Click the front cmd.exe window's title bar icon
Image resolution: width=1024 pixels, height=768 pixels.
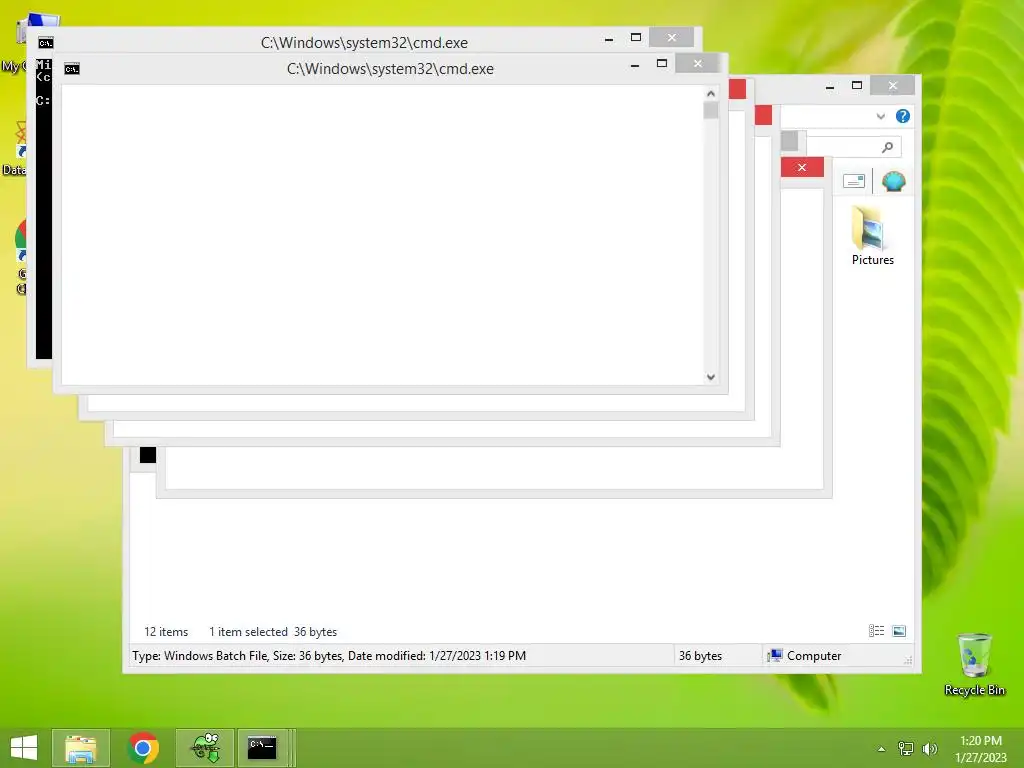point(72,69)
